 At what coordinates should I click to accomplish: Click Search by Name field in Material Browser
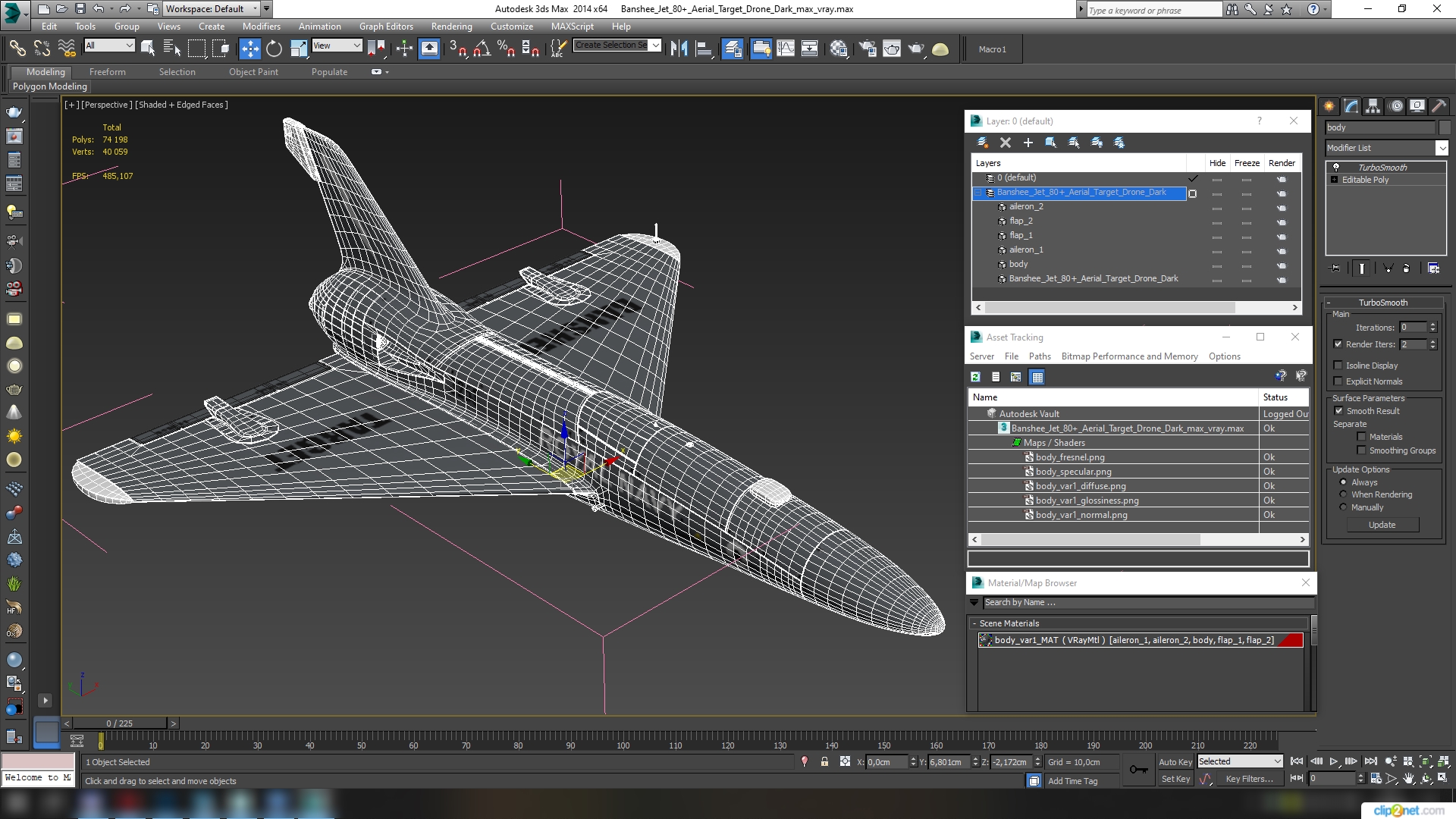pyautogui.click(x=1148, y=602)
